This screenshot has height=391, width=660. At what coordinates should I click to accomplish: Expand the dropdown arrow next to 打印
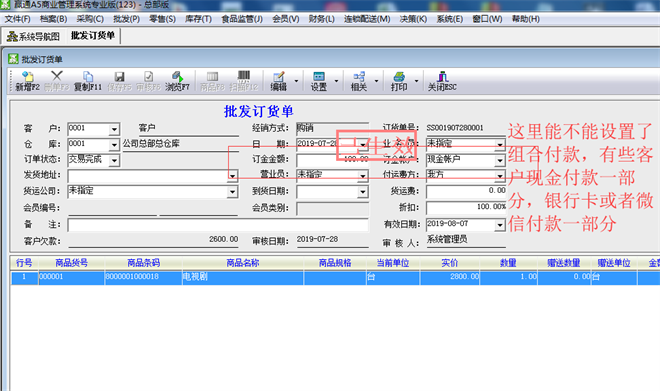416,81
